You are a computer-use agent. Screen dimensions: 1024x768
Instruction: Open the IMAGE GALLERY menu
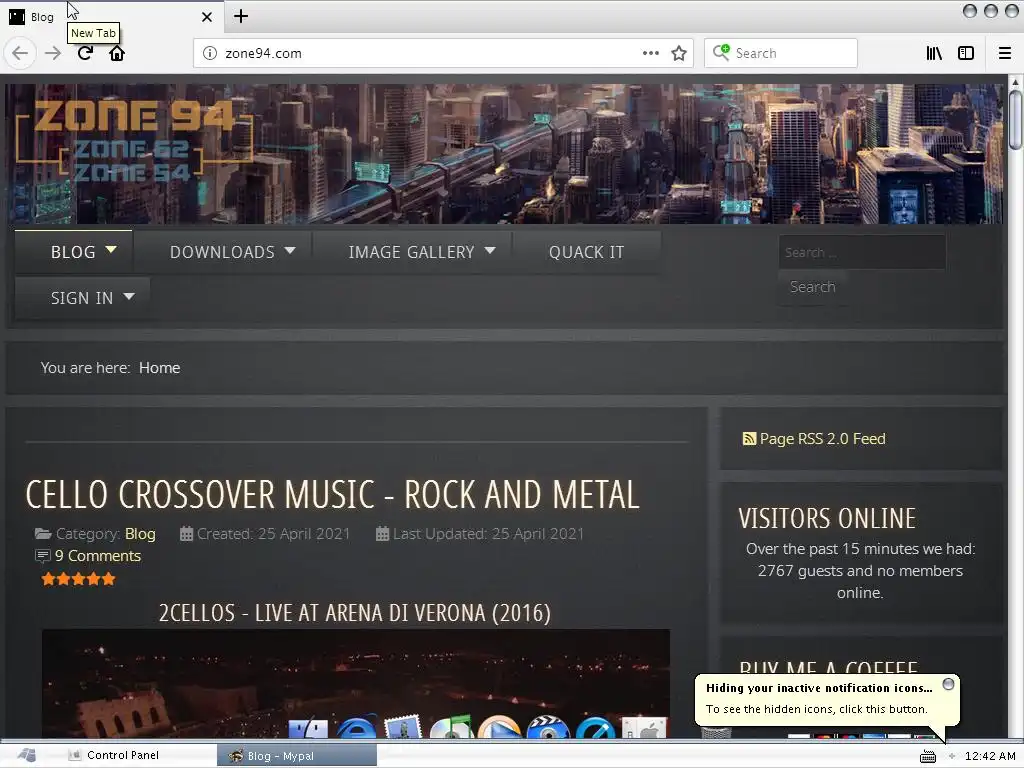[411, 252]
